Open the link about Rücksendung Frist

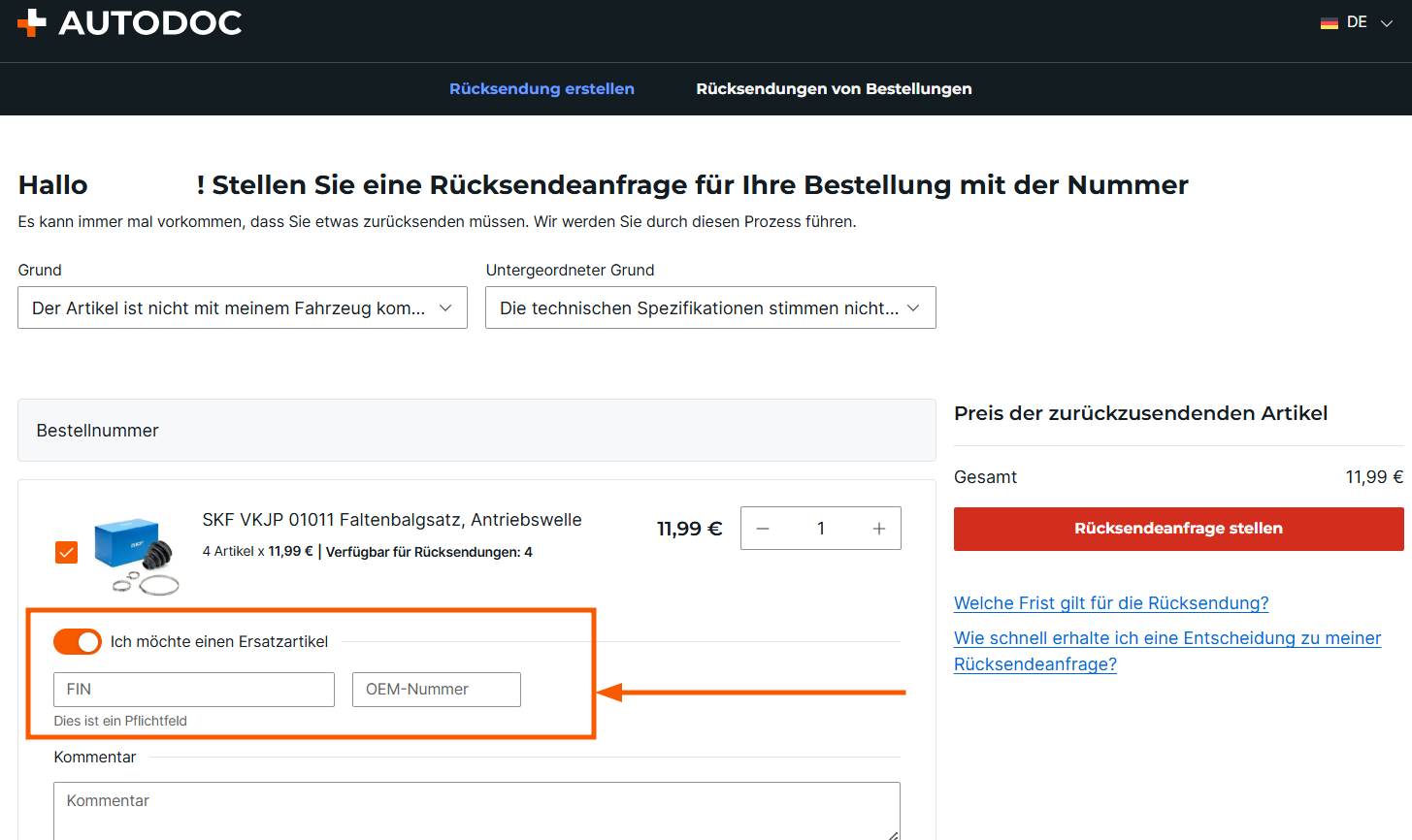(x=1111, y=603)
